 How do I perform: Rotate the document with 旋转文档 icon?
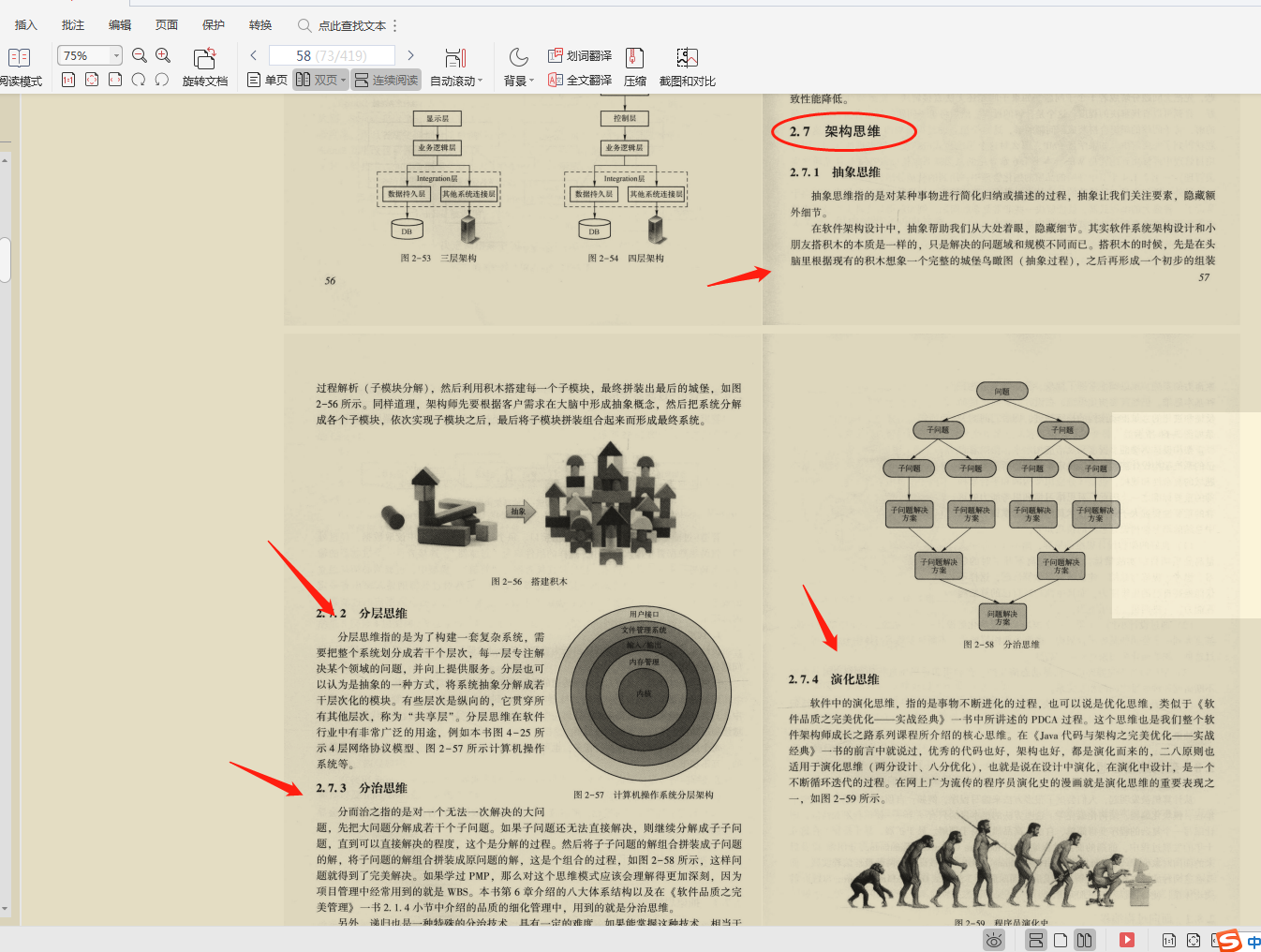(x=205, y=66)
